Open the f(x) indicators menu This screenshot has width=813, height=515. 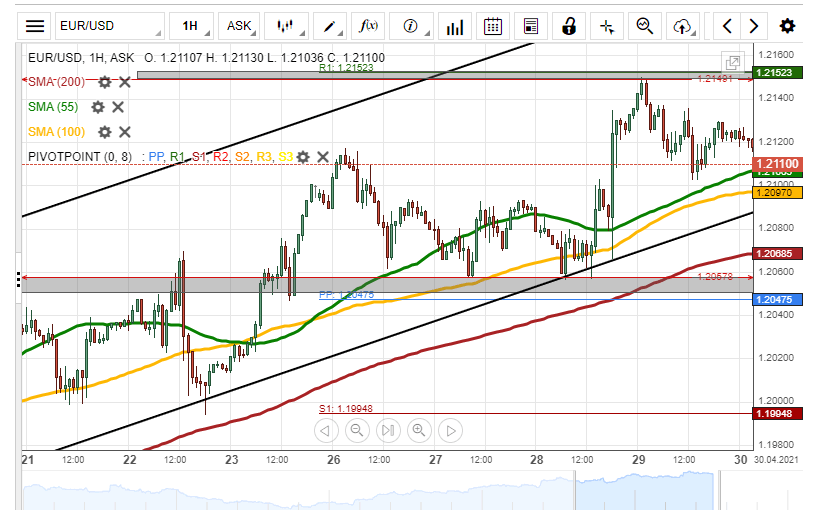point(369,26)
